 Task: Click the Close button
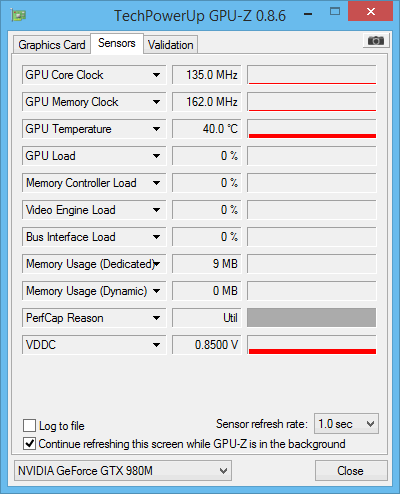[351, 471]
